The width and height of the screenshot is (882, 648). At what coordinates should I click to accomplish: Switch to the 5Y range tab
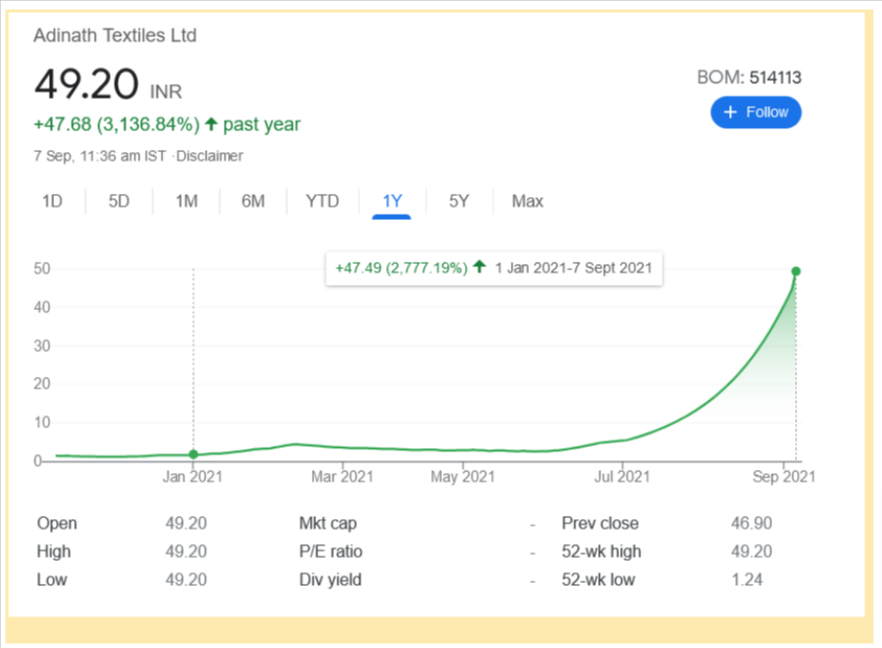[x=459, y=201]
